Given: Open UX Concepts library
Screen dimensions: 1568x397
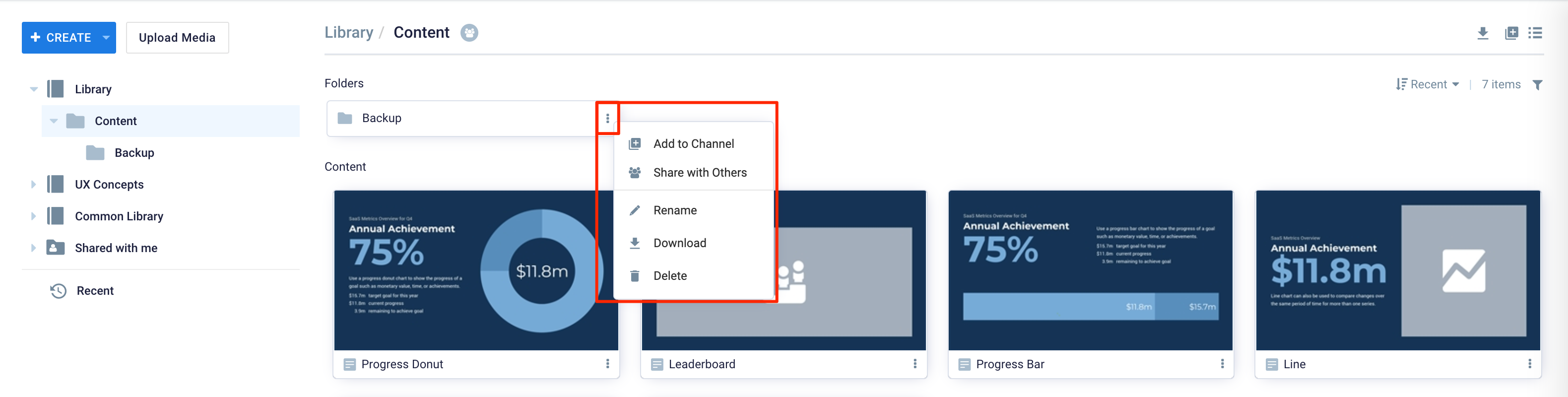Looking at the screenshot, I should coord(109,185).
